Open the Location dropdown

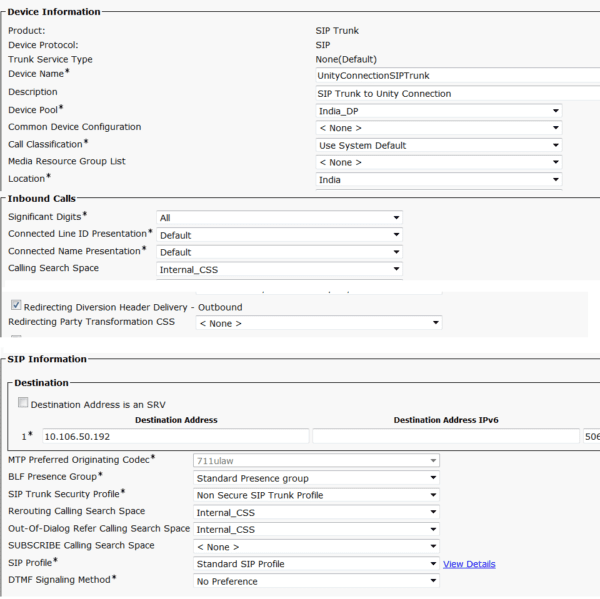pyautogui.click(x=438, y=180)
